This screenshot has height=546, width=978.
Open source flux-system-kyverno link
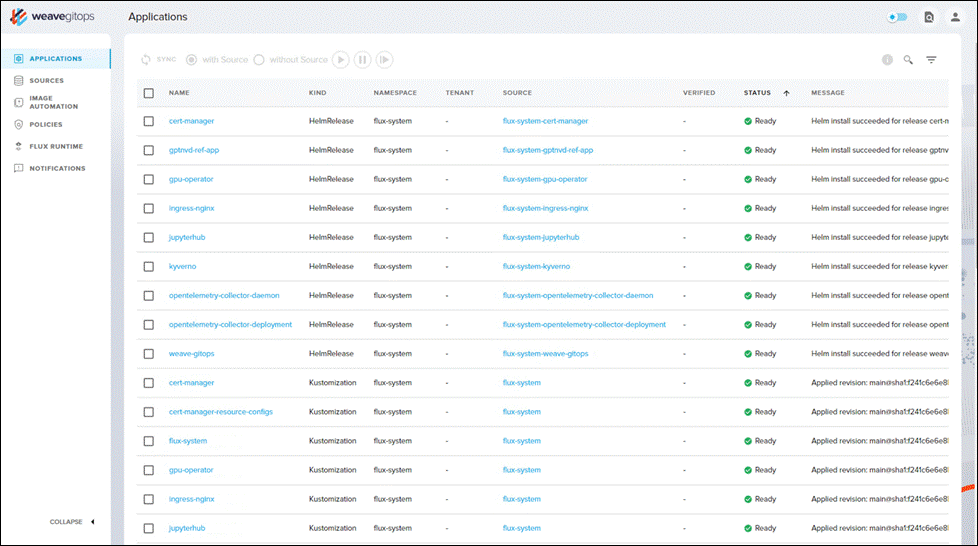[x=536, y=266]
